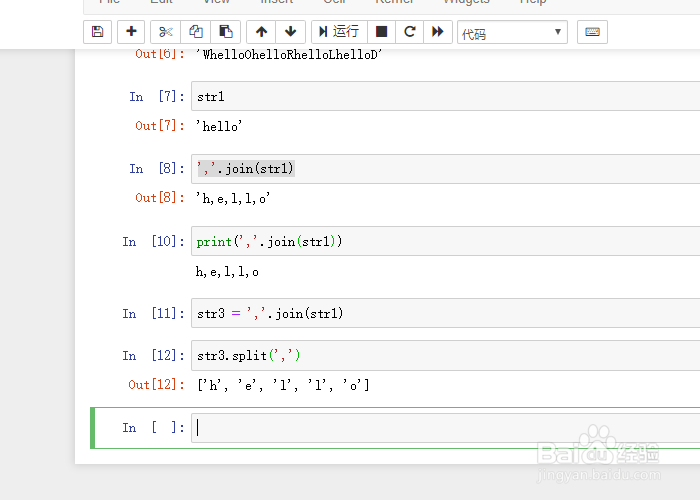The image size is (700, 500).
Task: Click the str3.split(',') code cell
Action: (446, 355)
